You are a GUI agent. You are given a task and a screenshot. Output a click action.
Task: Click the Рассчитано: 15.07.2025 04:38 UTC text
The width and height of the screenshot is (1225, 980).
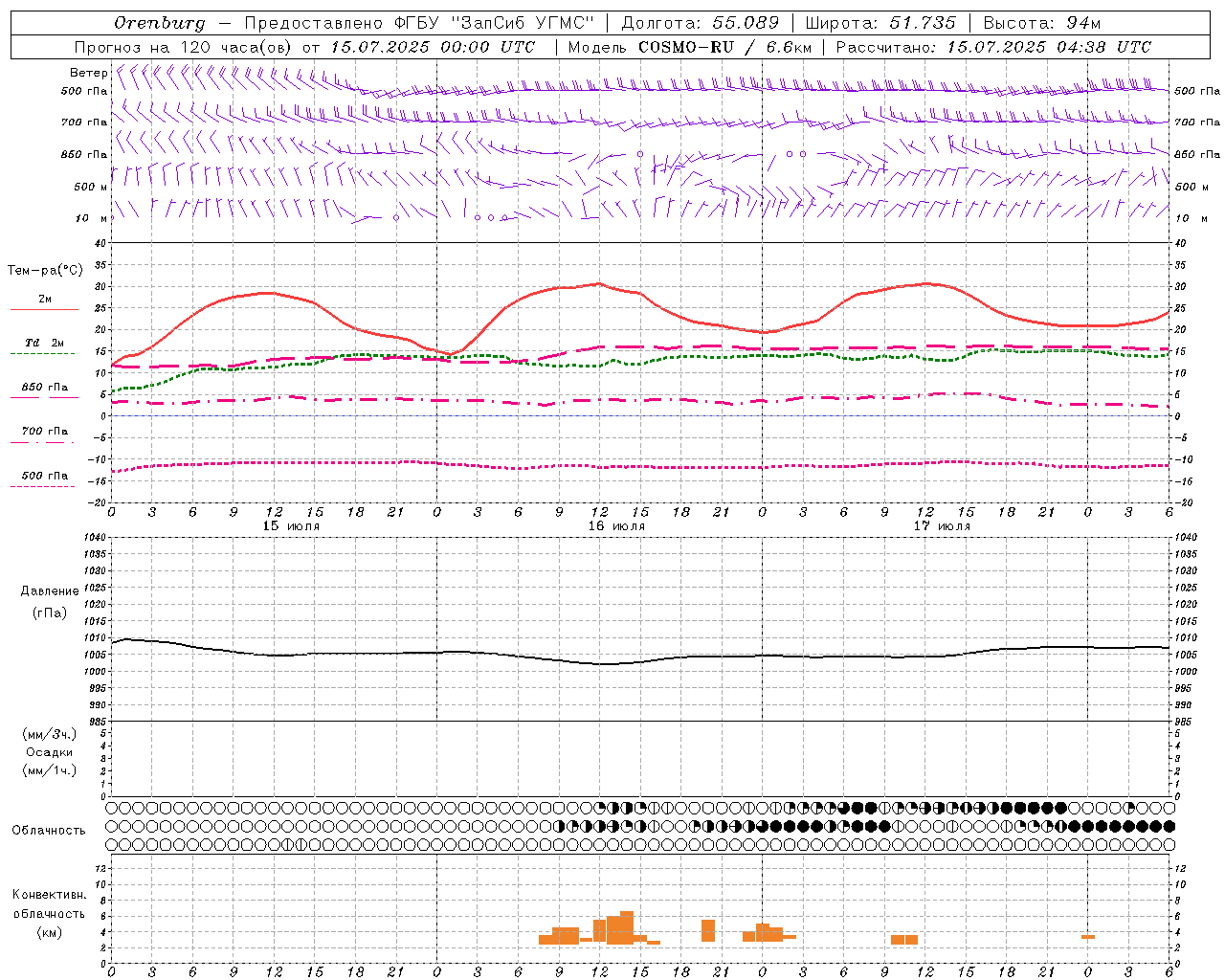(x=993, y=47)
